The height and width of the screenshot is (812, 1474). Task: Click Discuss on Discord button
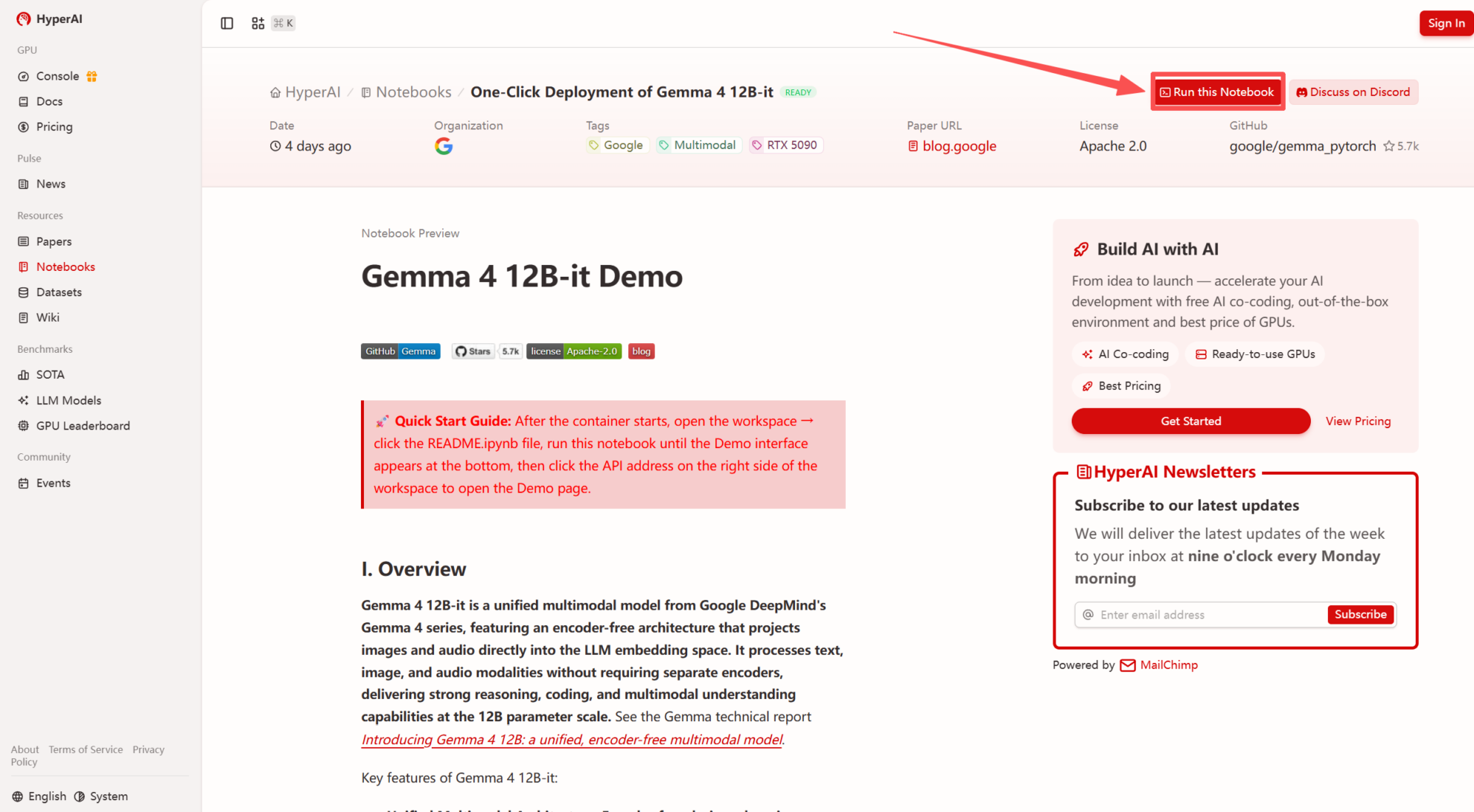[1353, 92]
